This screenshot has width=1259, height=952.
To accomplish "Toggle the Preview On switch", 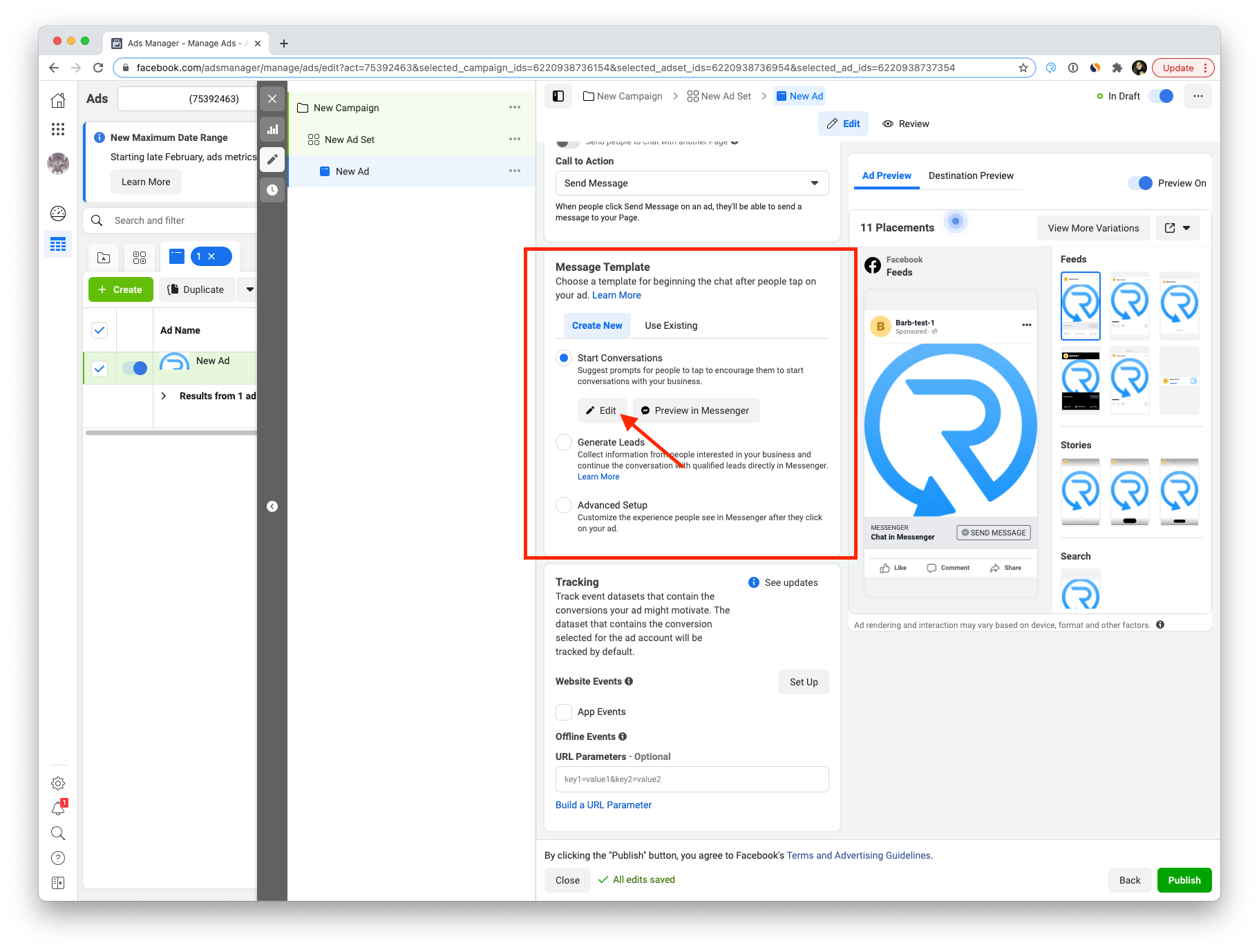I will tap(1140, 183).
